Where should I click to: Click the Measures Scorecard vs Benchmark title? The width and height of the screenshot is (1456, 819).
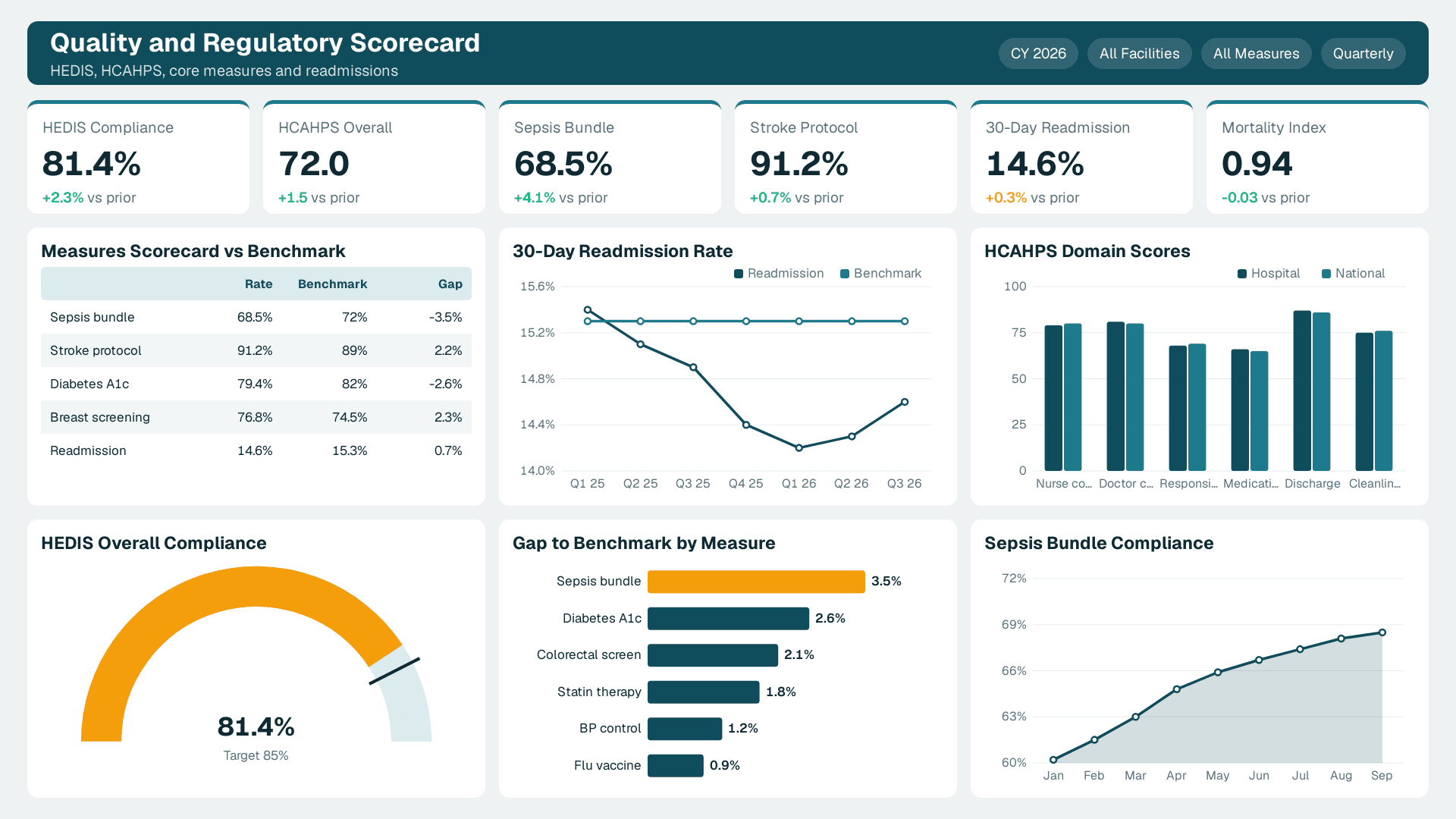pyautogui.click(x=193, y=251)
